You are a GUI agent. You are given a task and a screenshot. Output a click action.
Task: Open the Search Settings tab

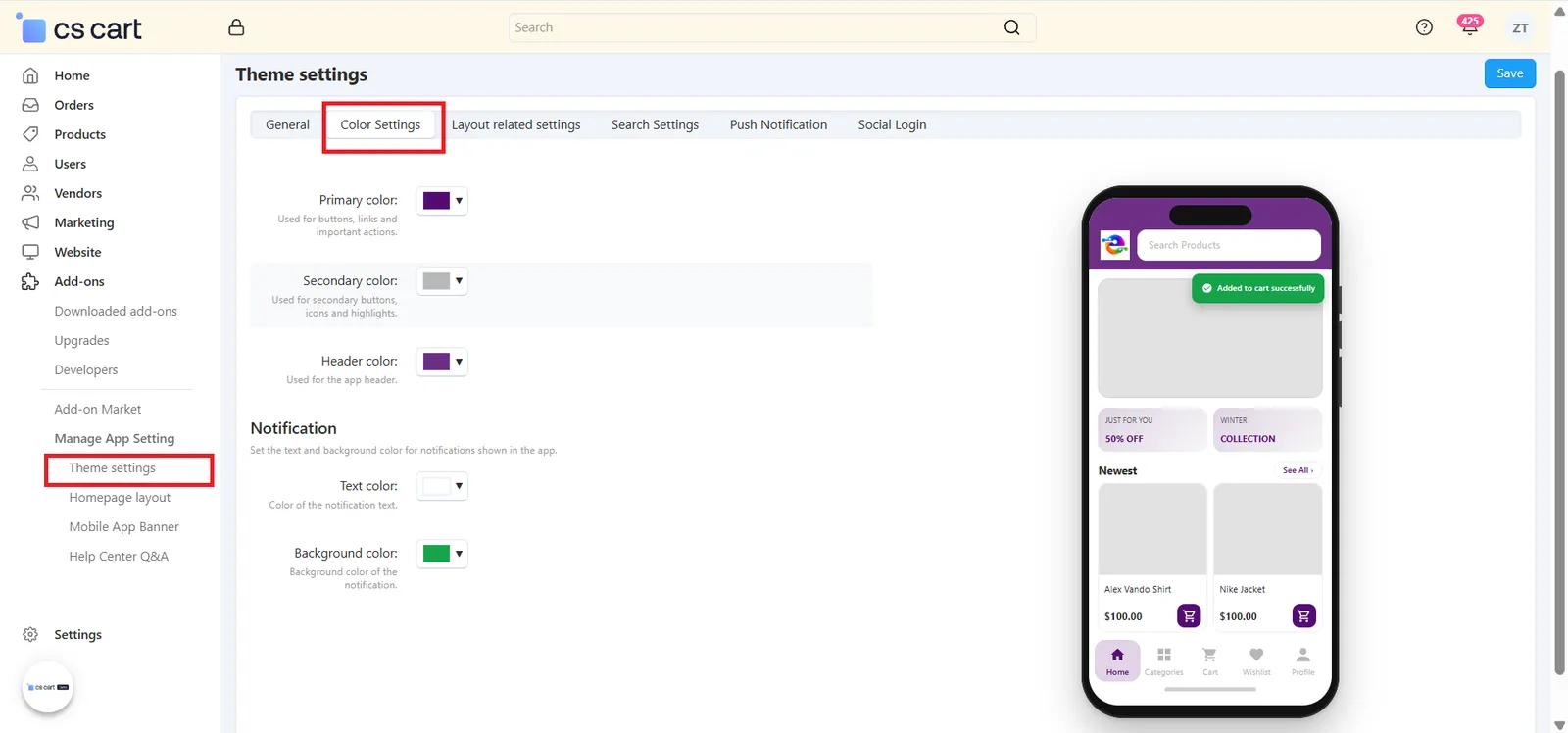pos(655,124)
